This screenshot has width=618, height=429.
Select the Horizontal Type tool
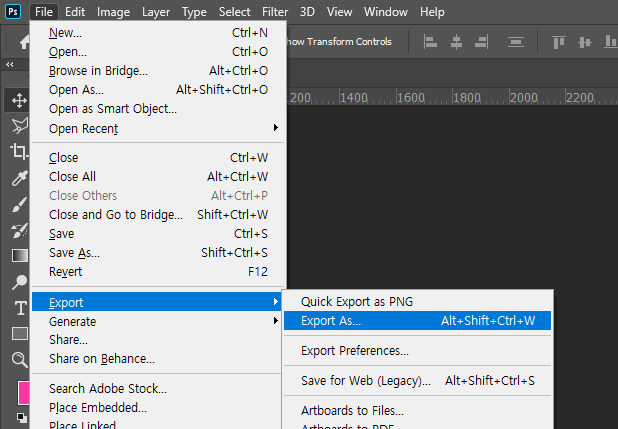tap(20, 308)
